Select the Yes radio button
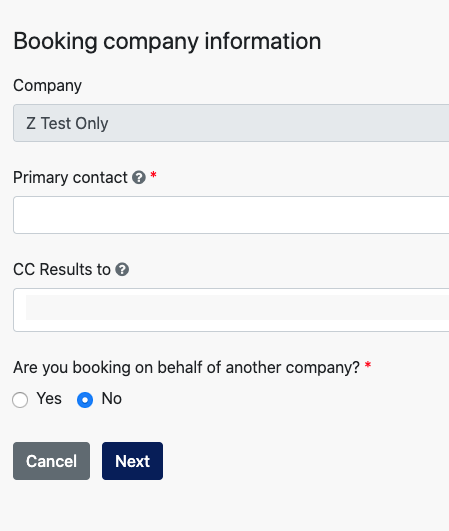 tap(20, 400)
